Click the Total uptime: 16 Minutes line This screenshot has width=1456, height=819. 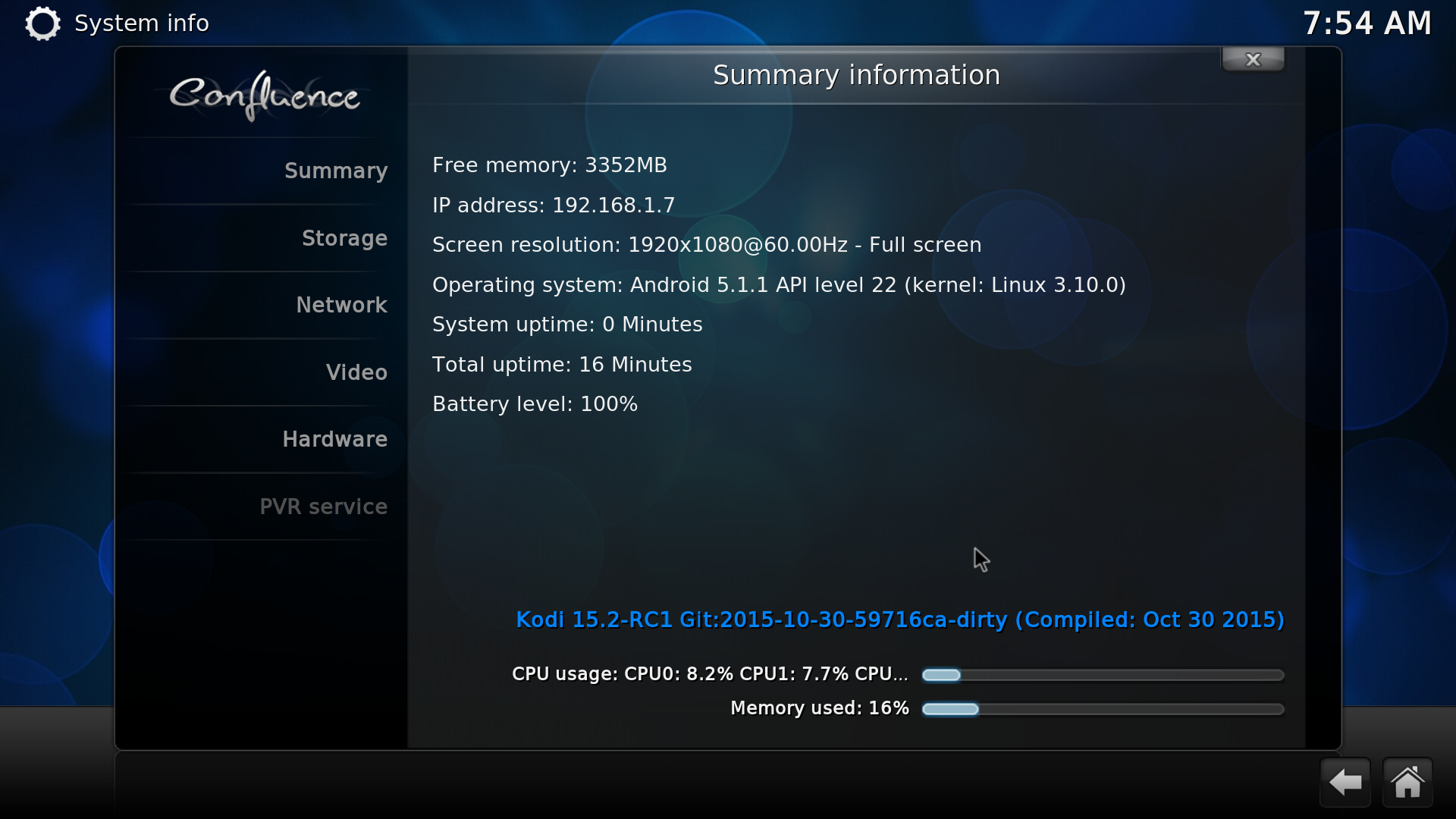point(562,365)
